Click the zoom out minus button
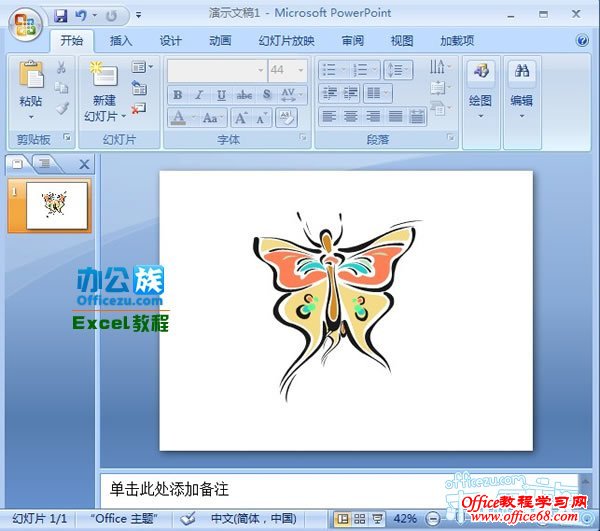This screenshot has height=531, width=600. point(432,519)
